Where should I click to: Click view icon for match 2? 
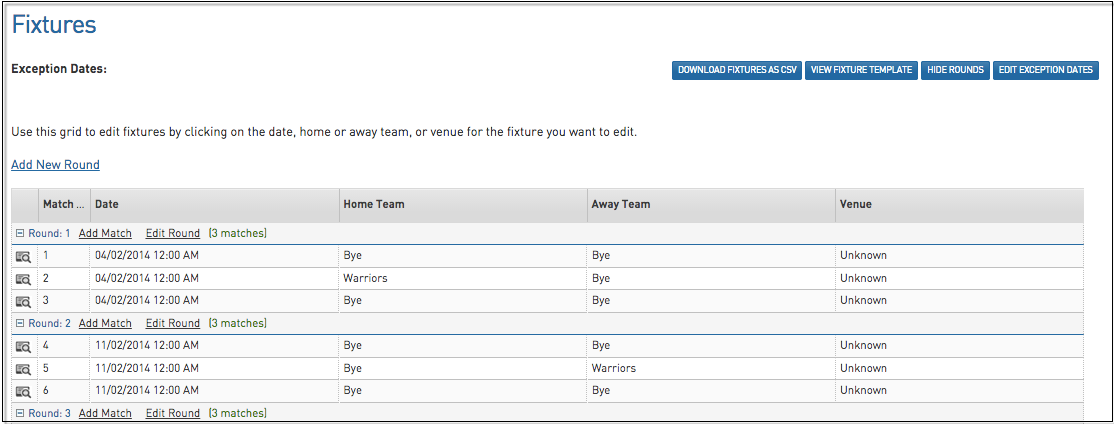pos(23,279)
